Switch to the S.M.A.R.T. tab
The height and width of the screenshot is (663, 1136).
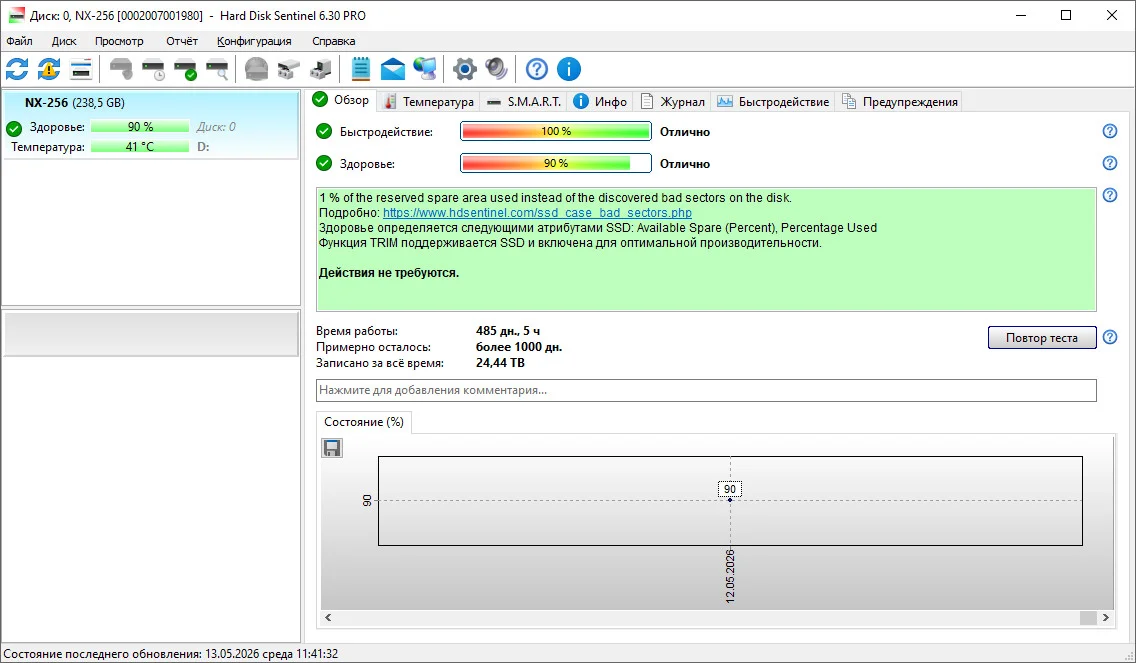[525, 102]
